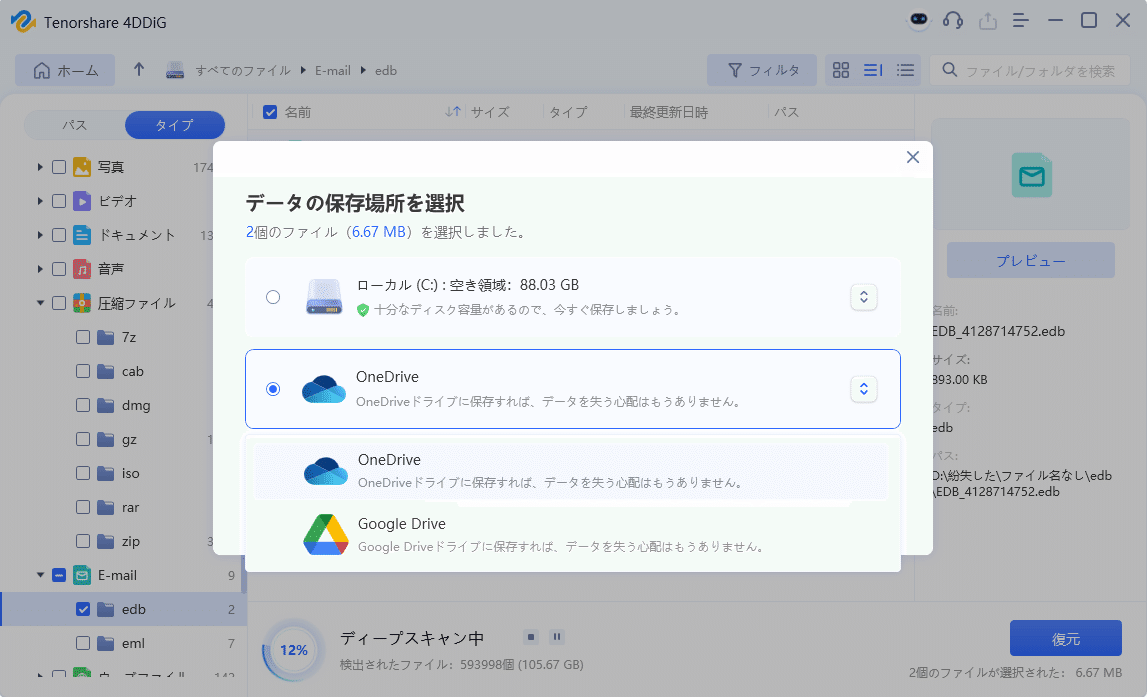Click the プレビュー preview button

[1031, 260]
